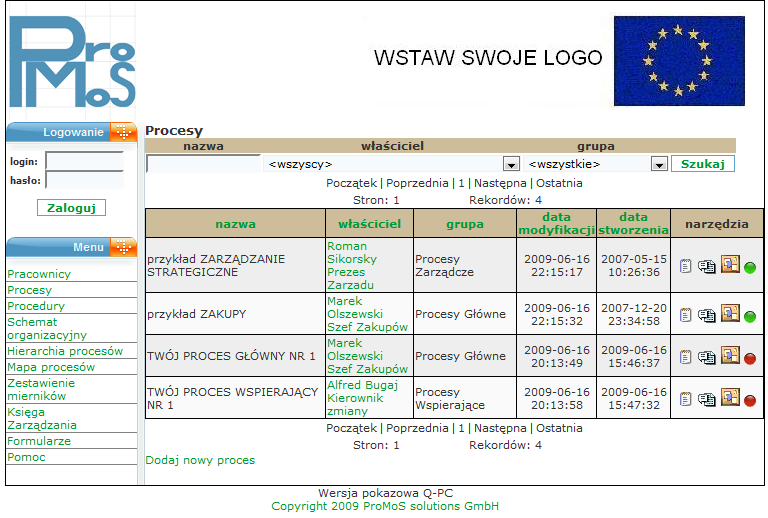Click bottom pagination Początek link
Viewport: 768px width, 518px height.
(352, 428)
